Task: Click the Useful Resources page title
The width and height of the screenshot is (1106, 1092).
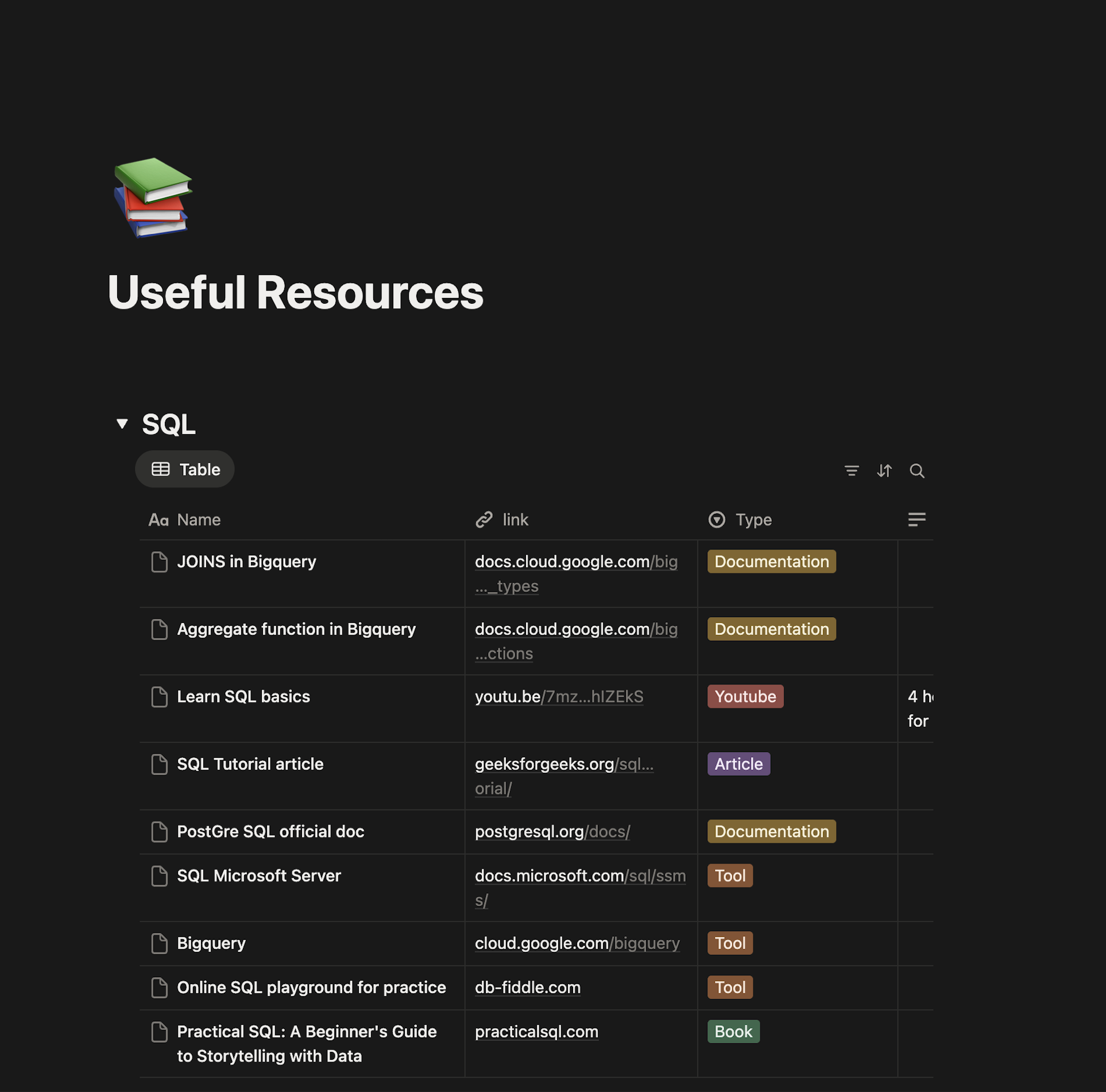Action: pyautogui.click(x=295, y=293)
